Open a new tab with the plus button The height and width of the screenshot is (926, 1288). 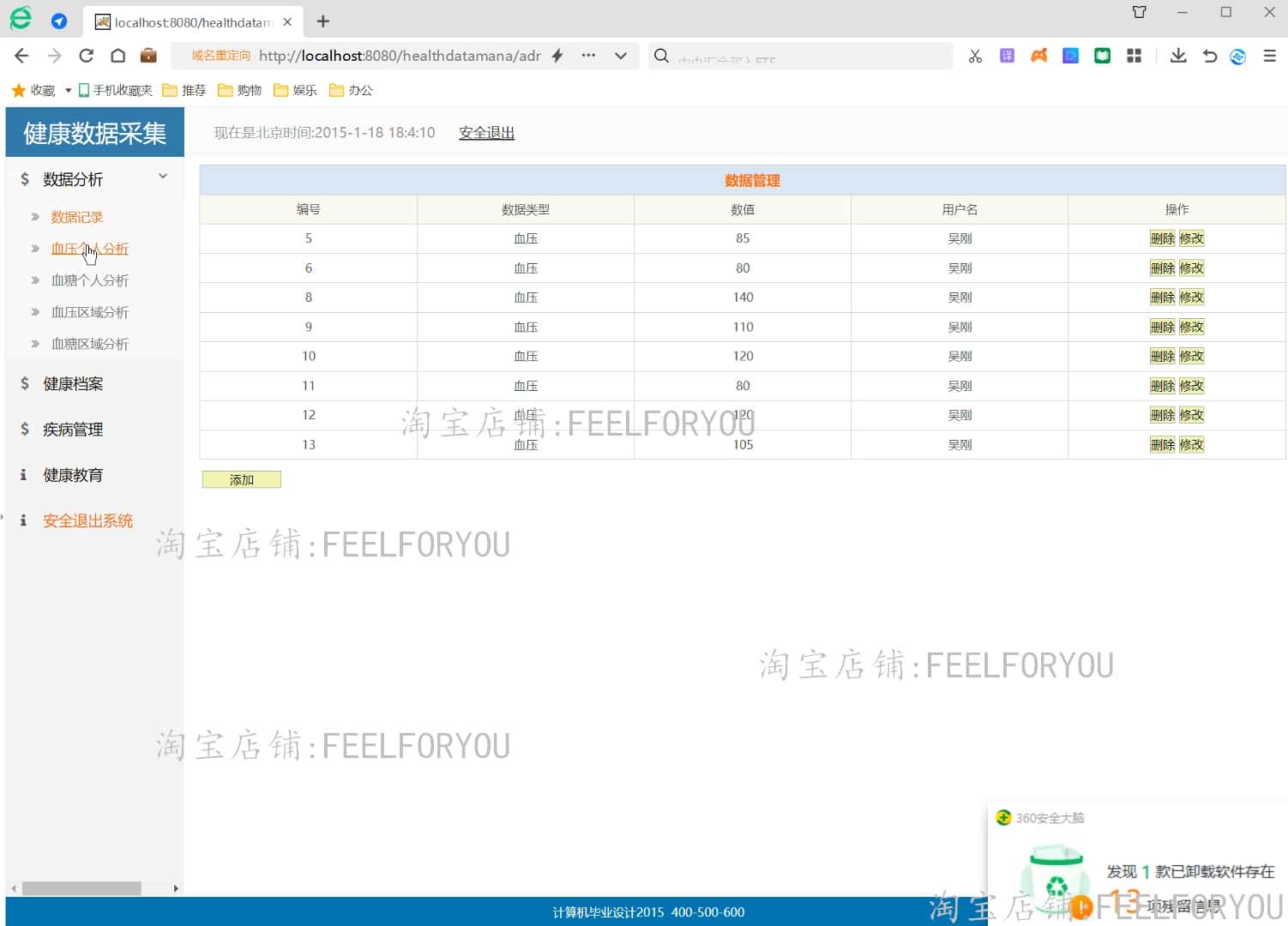pos(323,21)
